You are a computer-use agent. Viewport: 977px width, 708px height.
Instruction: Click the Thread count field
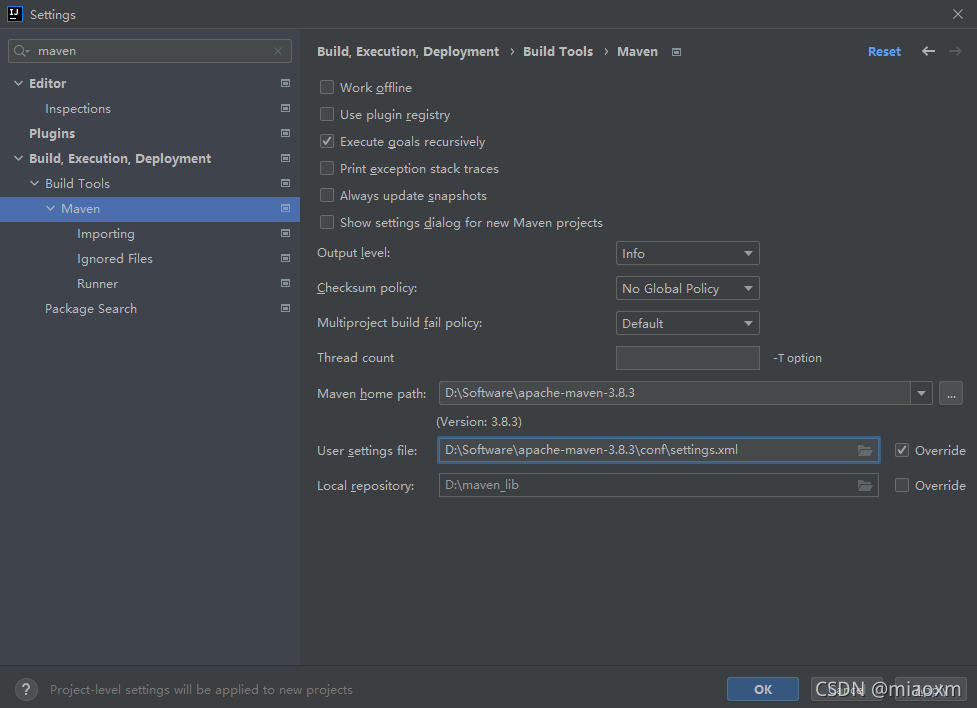687,358
